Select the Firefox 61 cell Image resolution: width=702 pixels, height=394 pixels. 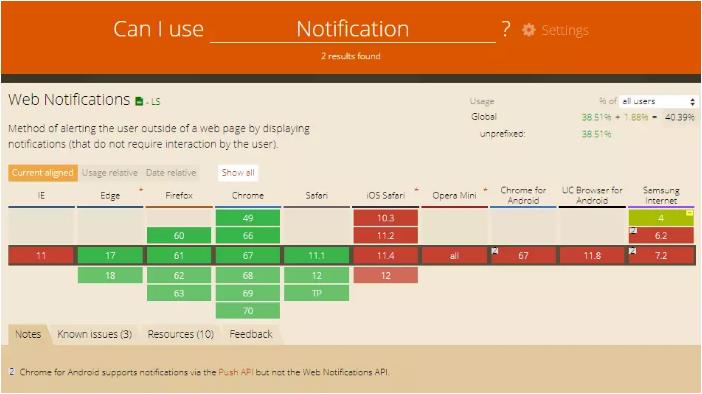[179, 256]
